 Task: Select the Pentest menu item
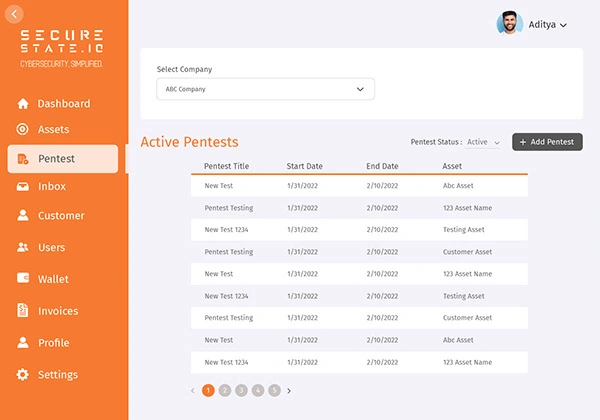click(x=63, y=159)
